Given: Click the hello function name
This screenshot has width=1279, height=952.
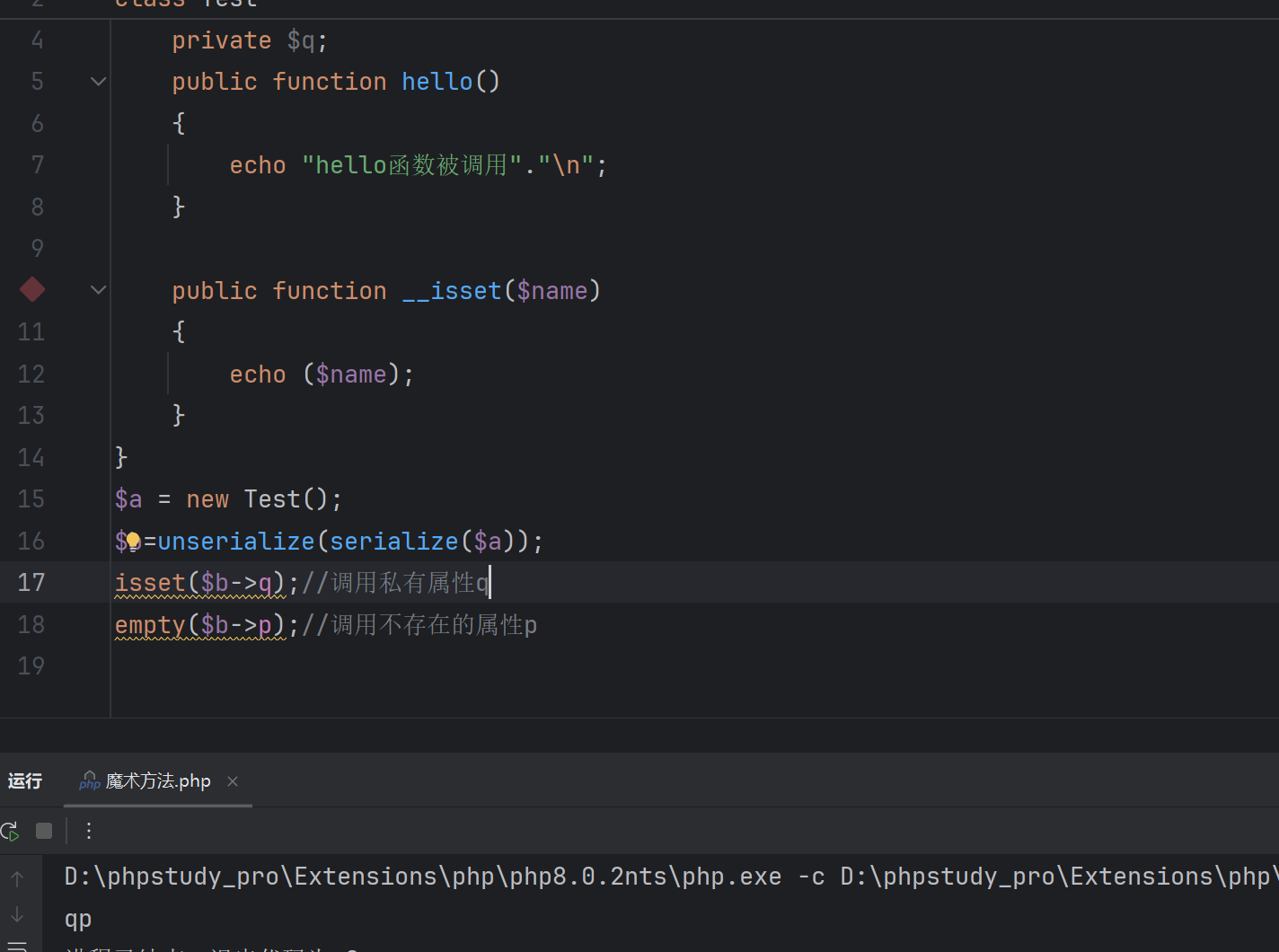Looking at the screenshot, I should [437, 82].
